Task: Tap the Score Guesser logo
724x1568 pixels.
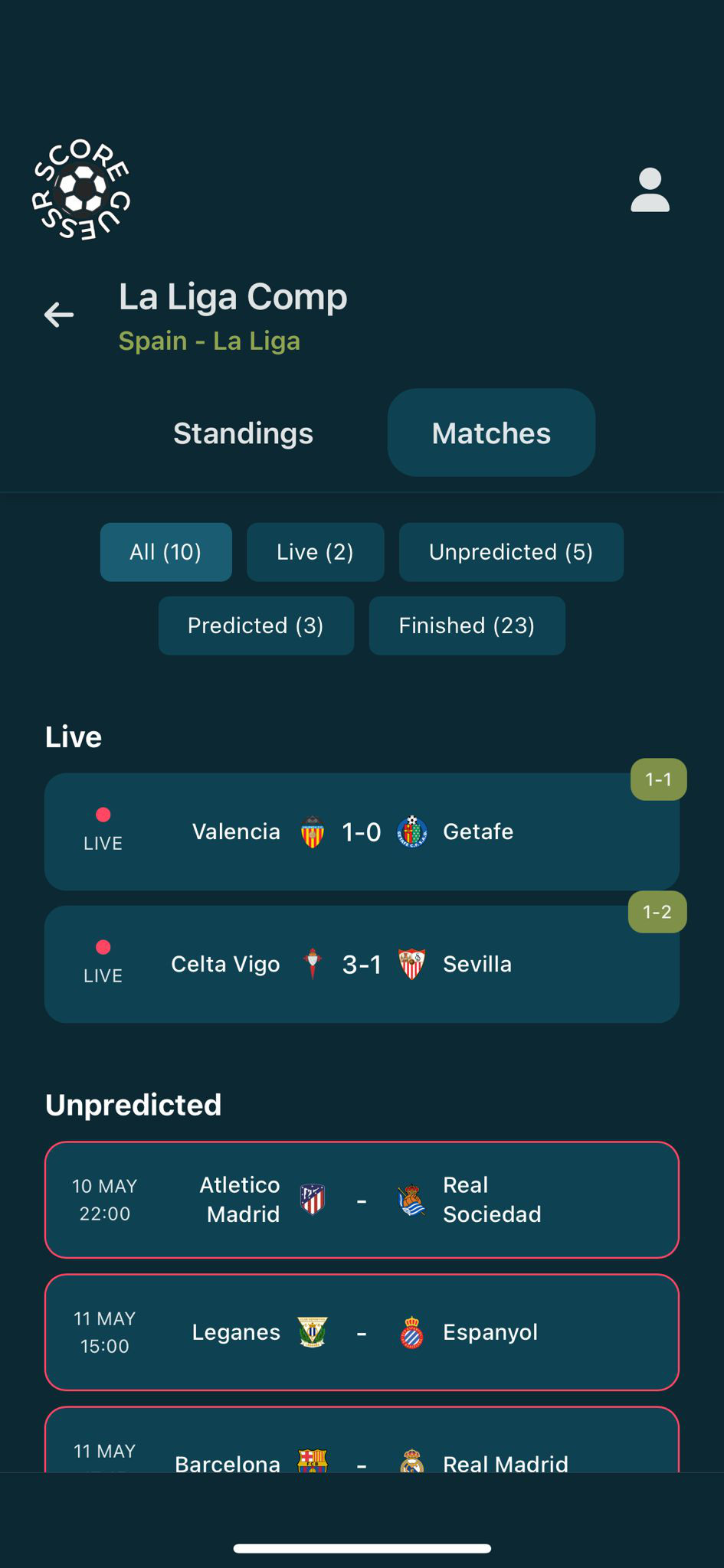Action: [81, 190]
